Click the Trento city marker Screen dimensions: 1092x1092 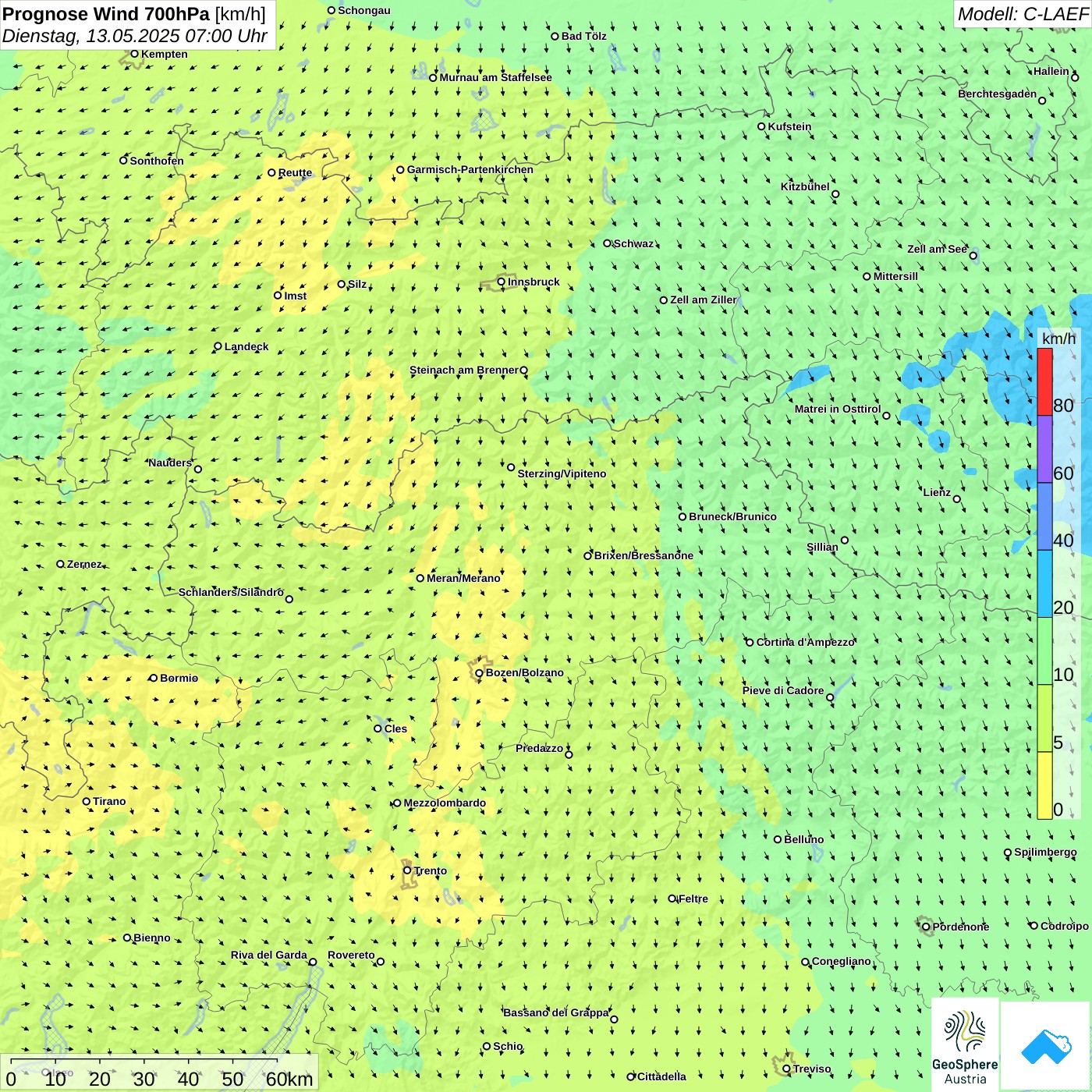click(x=407, y=870)
